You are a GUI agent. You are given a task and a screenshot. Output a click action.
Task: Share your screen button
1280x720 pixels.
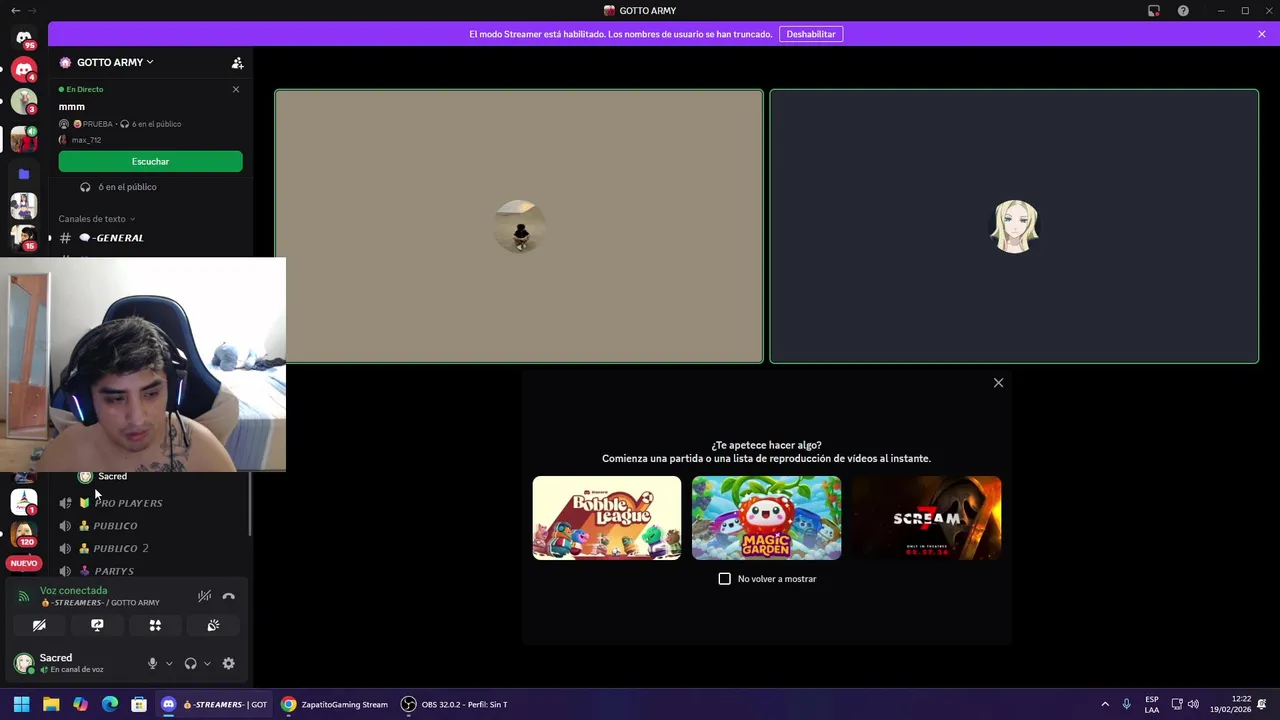point(97,625)
